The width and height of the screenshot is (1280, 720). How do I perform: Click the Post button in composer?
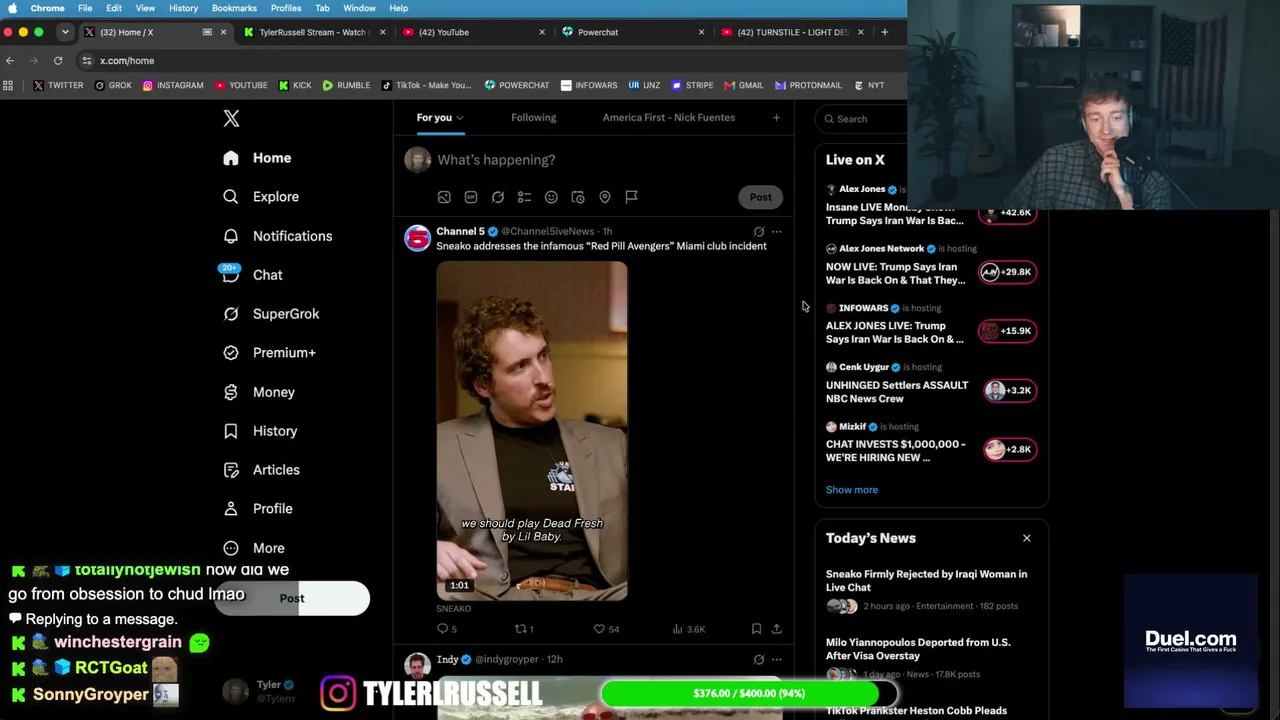(761, 197)
